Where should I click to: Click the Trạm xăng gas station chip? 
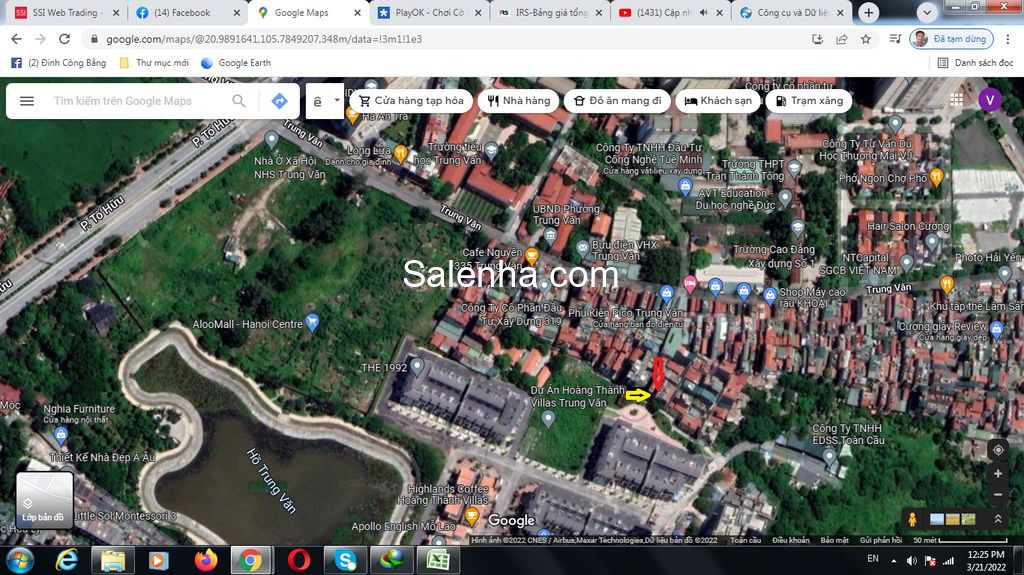point(808,101)
